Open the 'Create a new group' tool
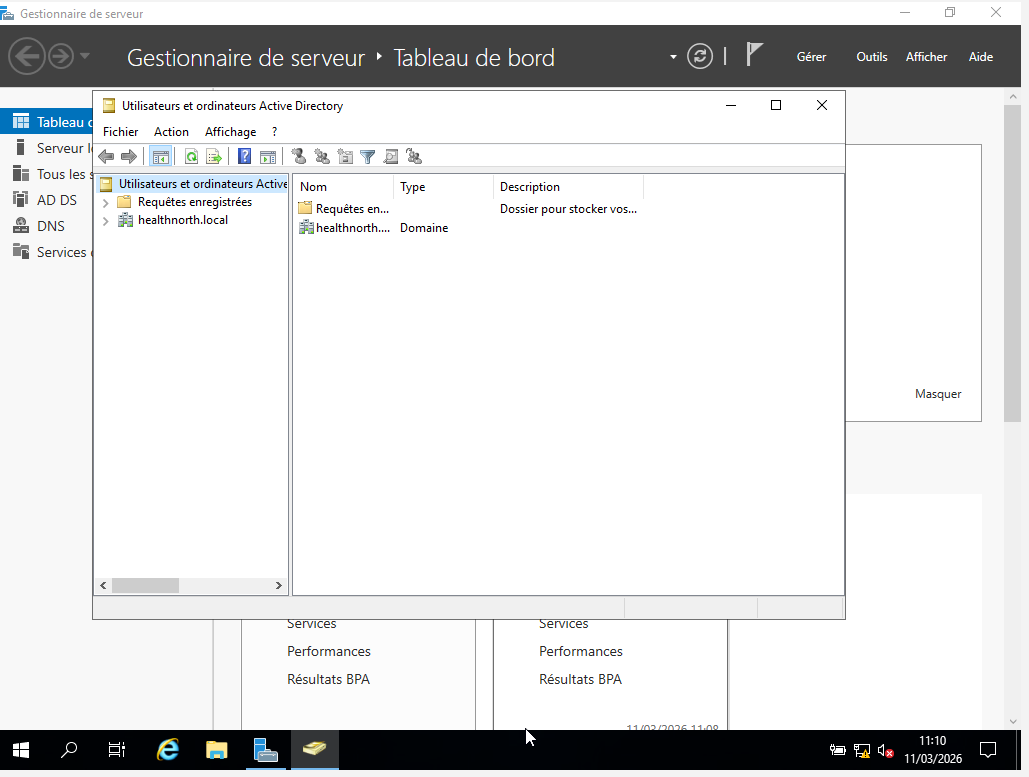This screenshot has height=777, width=1029. pos(321,156)
